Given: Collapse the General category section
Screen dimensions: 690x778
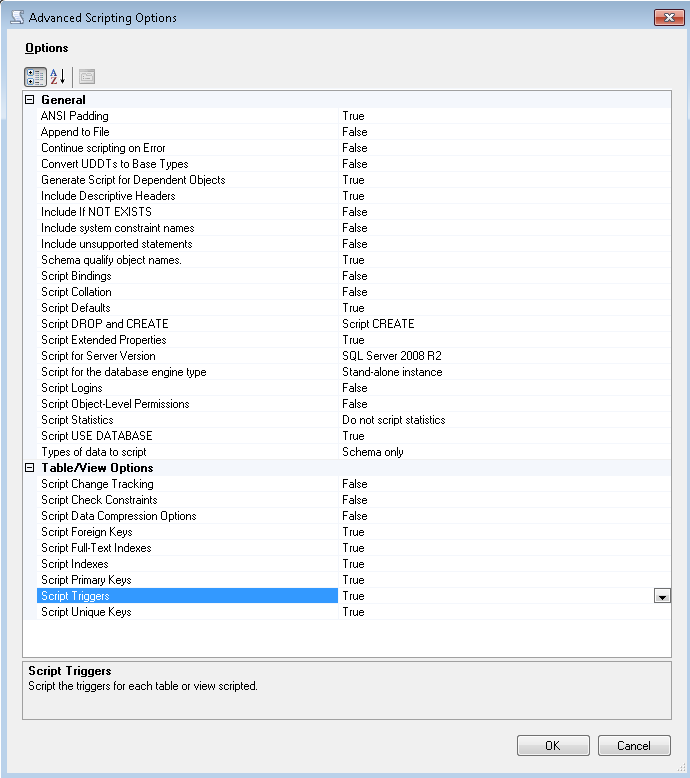Looking at the screenshot, I should point(30,100).
